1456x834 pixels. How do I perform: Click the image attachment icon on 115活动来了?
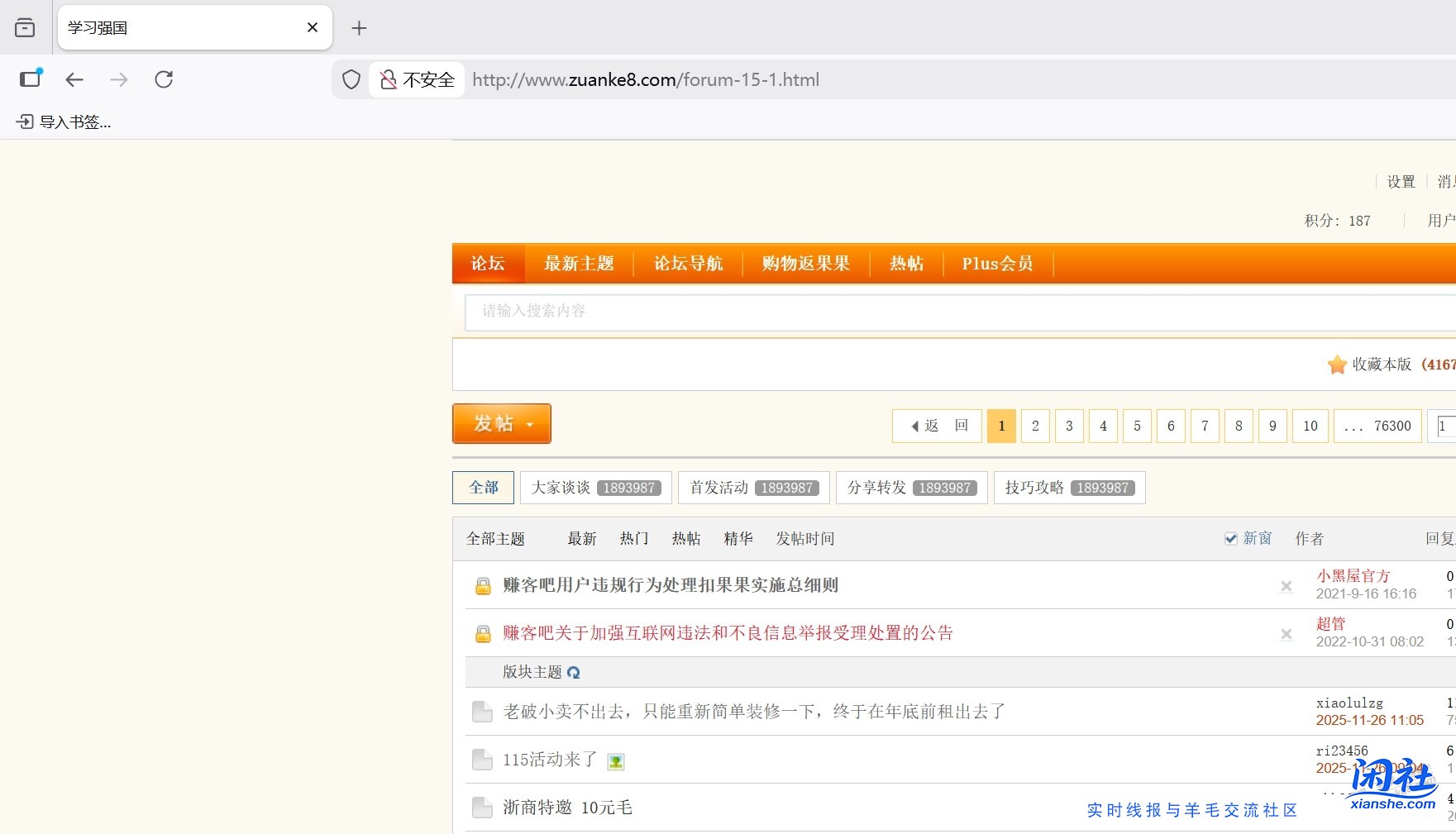point(615,760)
